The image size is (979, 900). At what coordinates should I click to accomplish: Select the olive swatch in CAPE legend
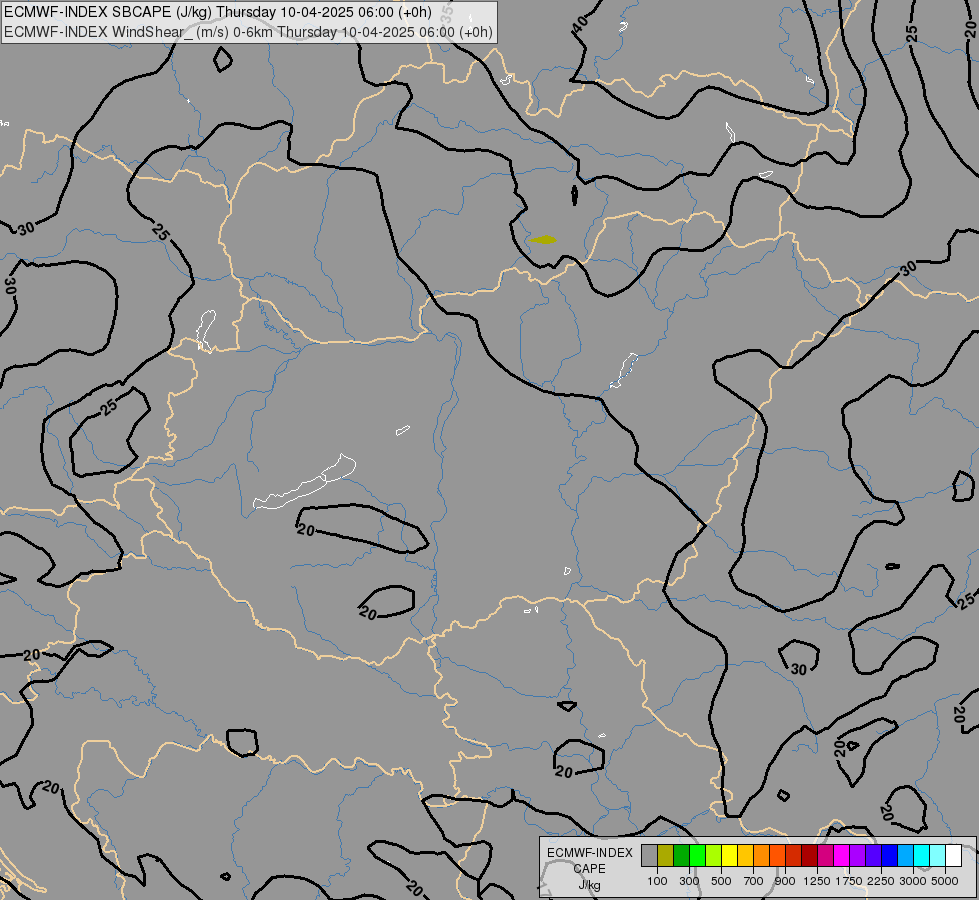666,855
